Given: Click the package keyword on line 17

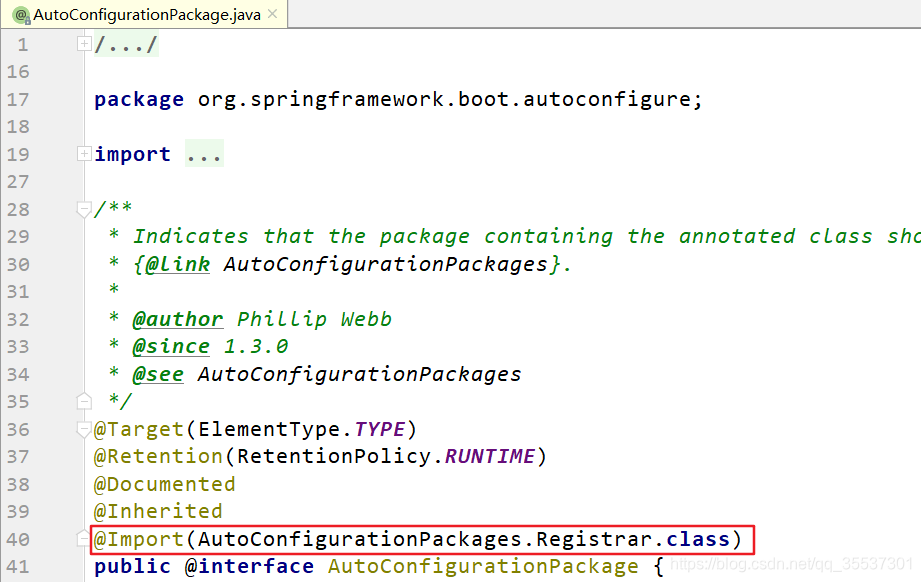Looking at the screenshot, I should [x=139, y=99].
